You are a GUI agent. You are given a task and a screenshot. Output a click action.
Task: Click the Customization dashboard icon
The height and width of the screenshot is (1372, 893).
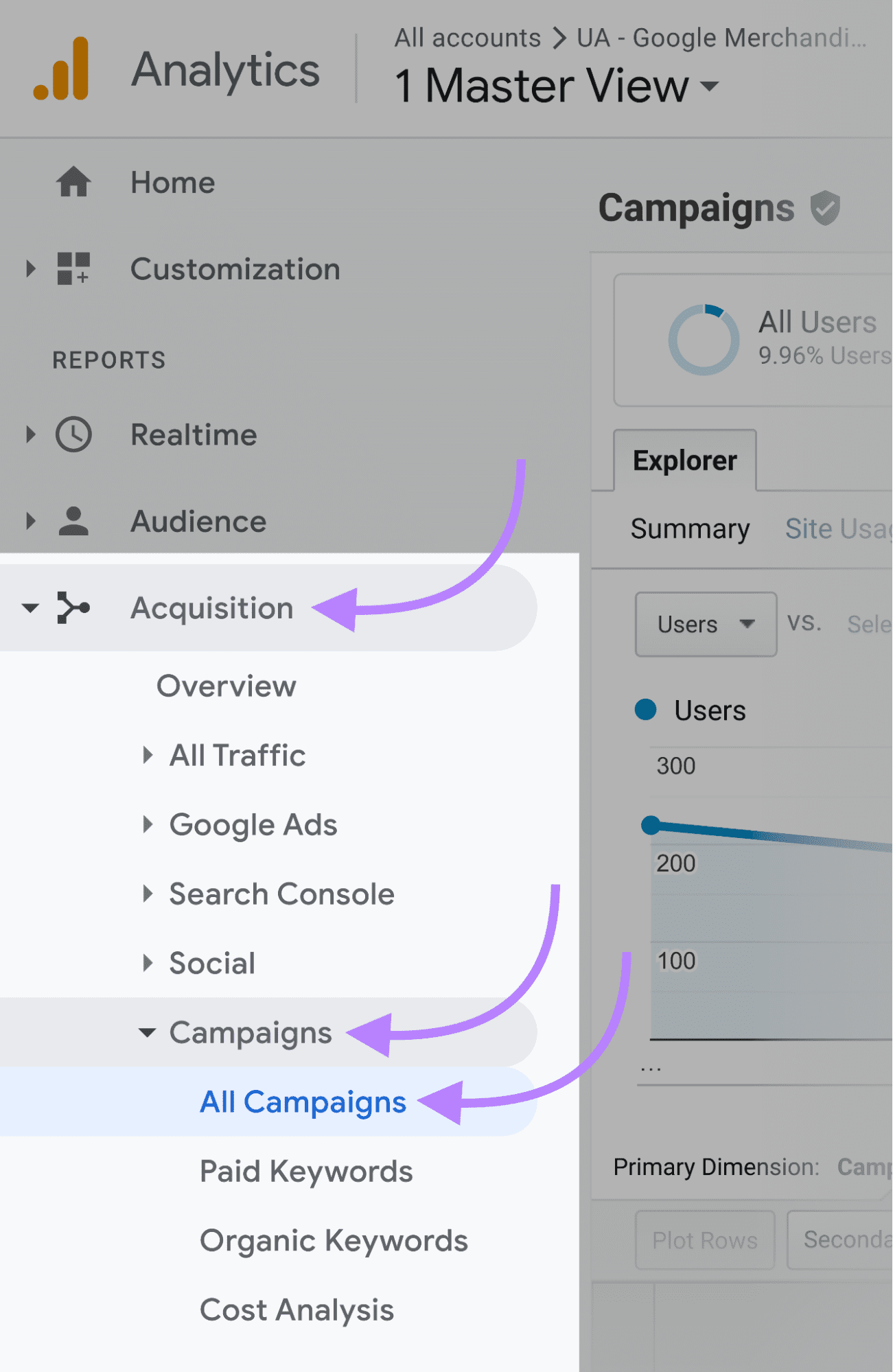(x=73, y=268)
